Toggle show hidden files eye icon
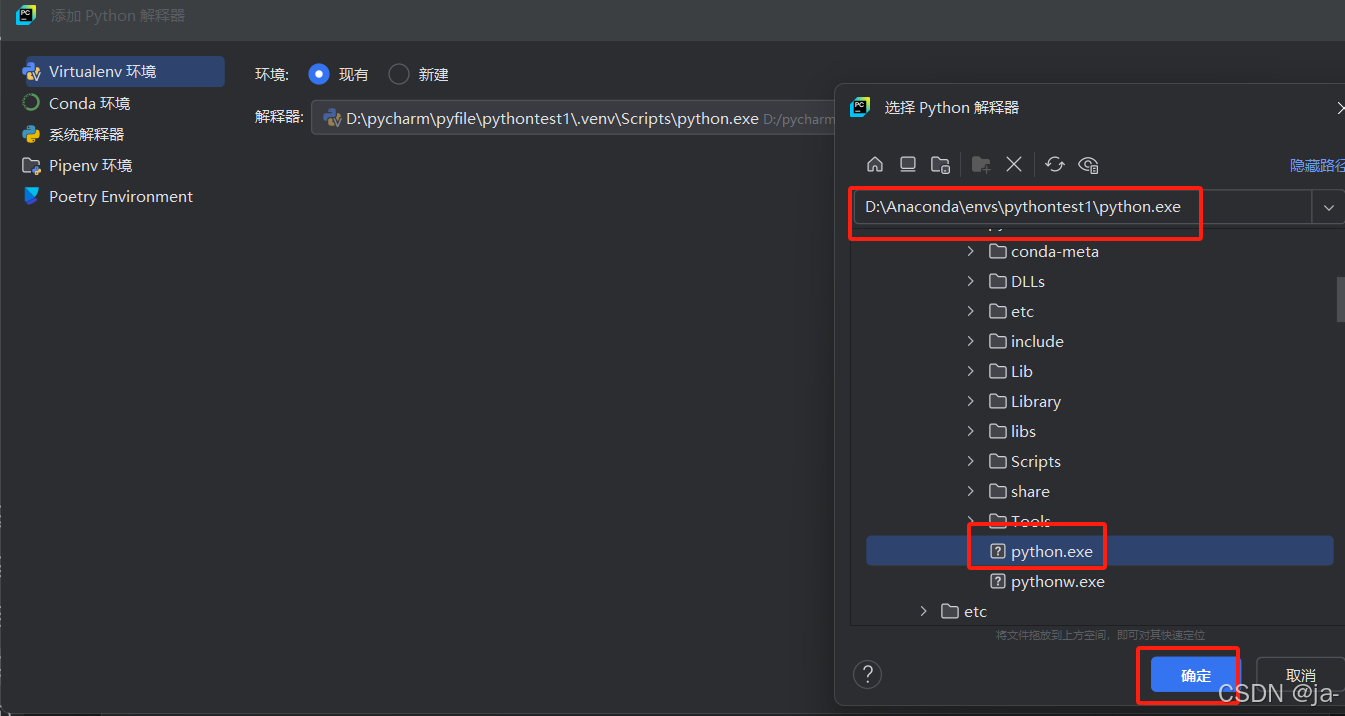This screenshot has width=1345, height=716. pos(1089,164)
